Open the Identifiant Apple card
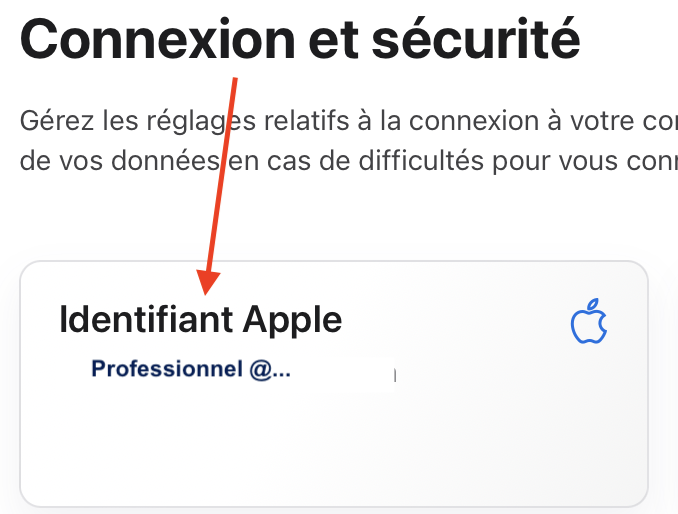This screenshot has height=514, width=678. pyautogui.click(x=334, y=420)
